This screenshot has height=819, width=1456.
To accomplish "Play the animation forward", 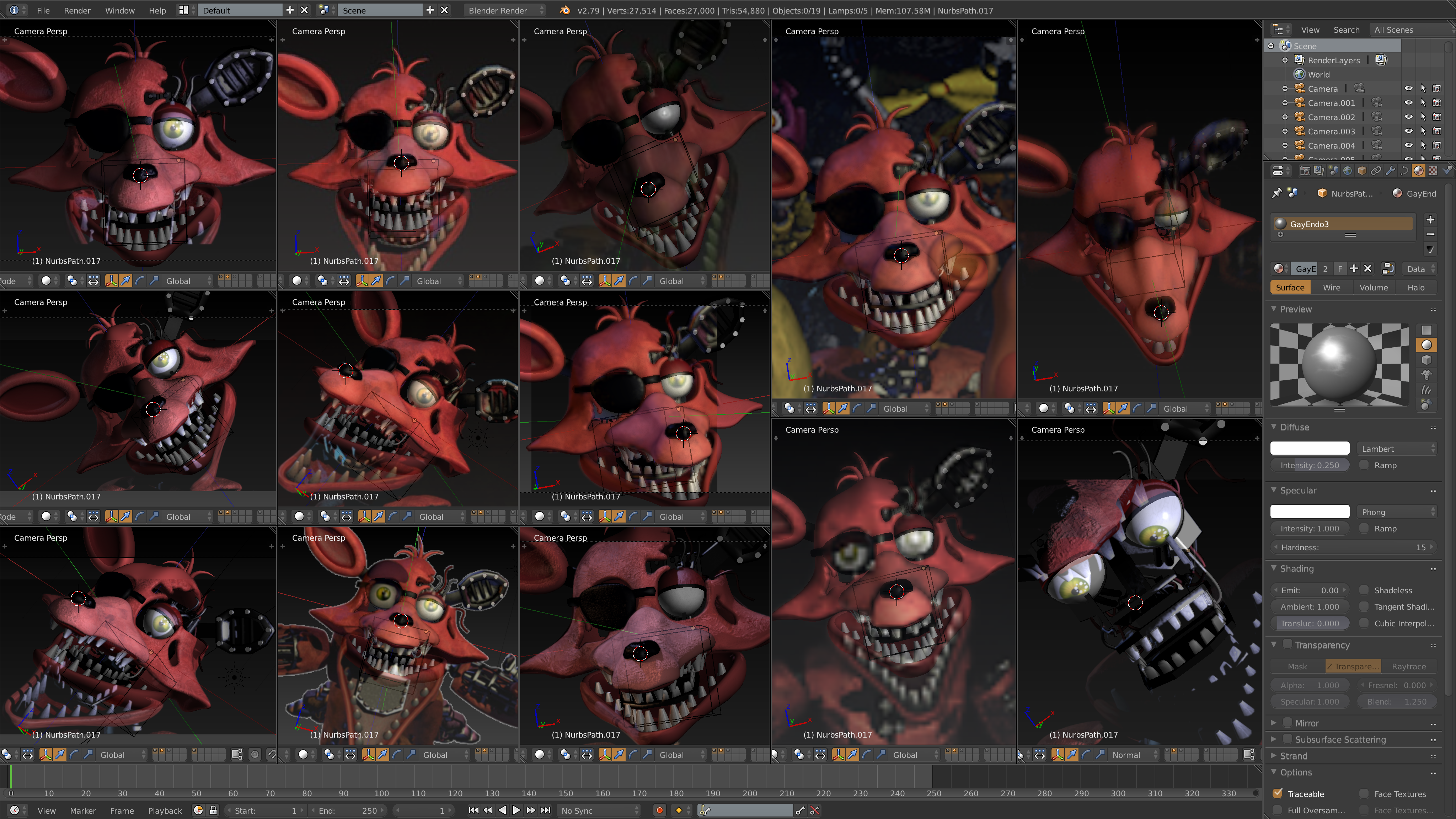I will coord(516,810).
